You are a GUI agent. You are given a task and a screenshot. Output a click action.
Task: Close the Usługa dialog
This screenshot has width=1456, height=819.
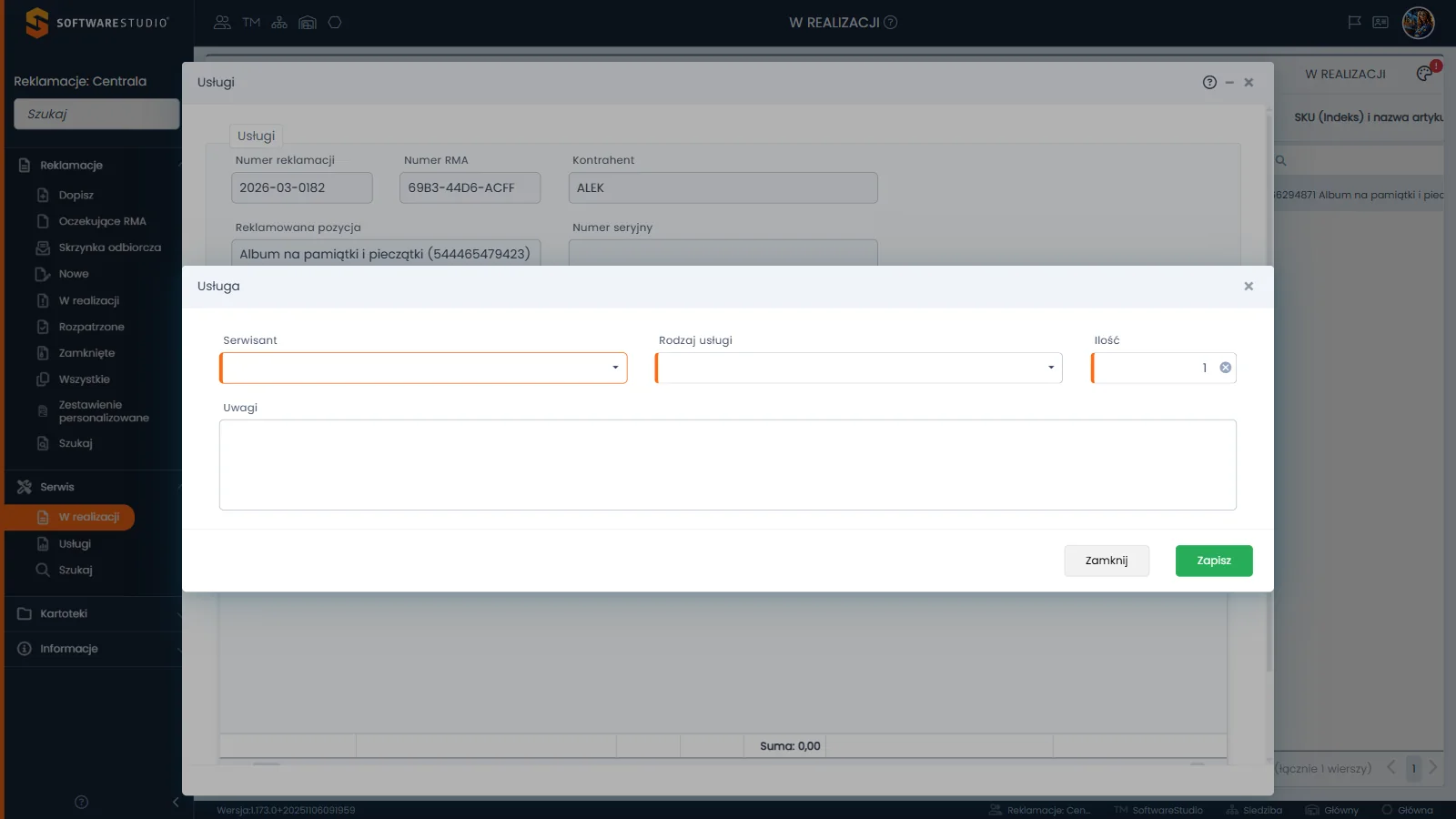pyautogui.click(x=1249, y=286)
